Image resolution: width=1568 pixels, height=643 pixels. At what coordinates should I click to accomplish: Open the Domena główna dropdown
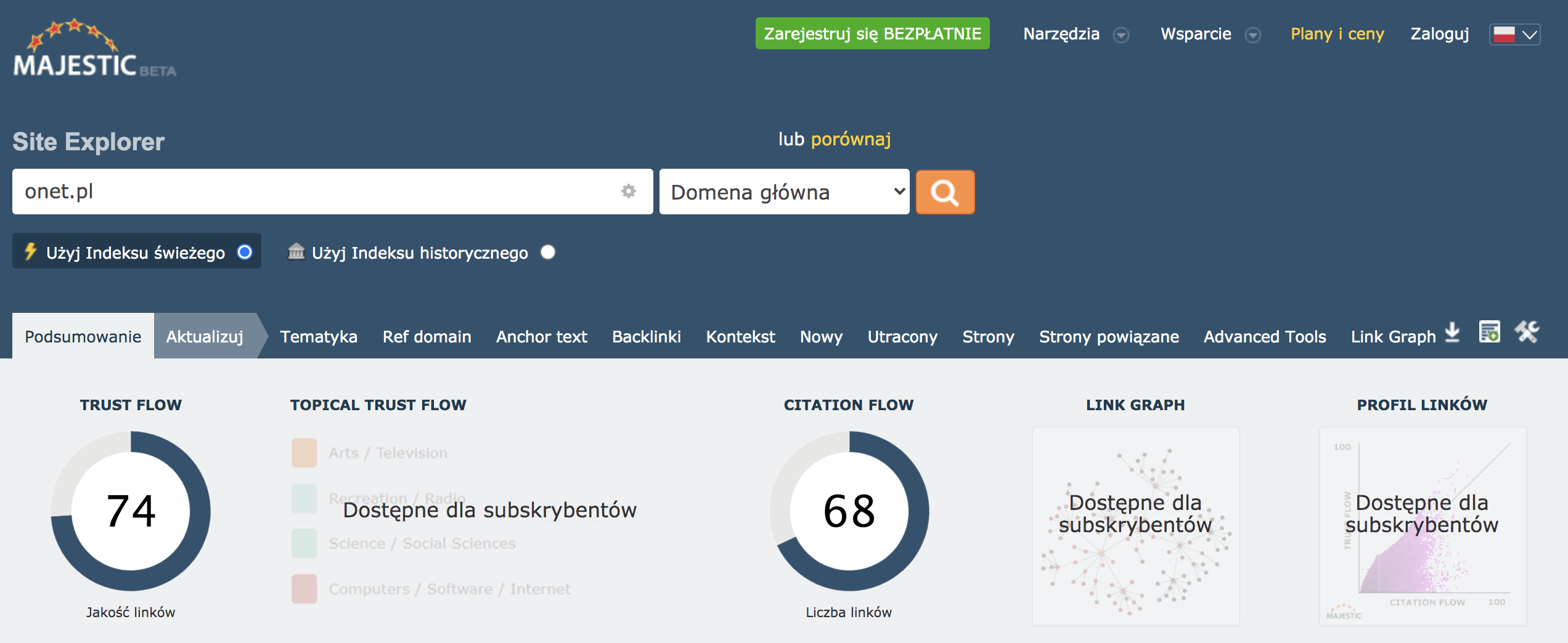point(784,192)
